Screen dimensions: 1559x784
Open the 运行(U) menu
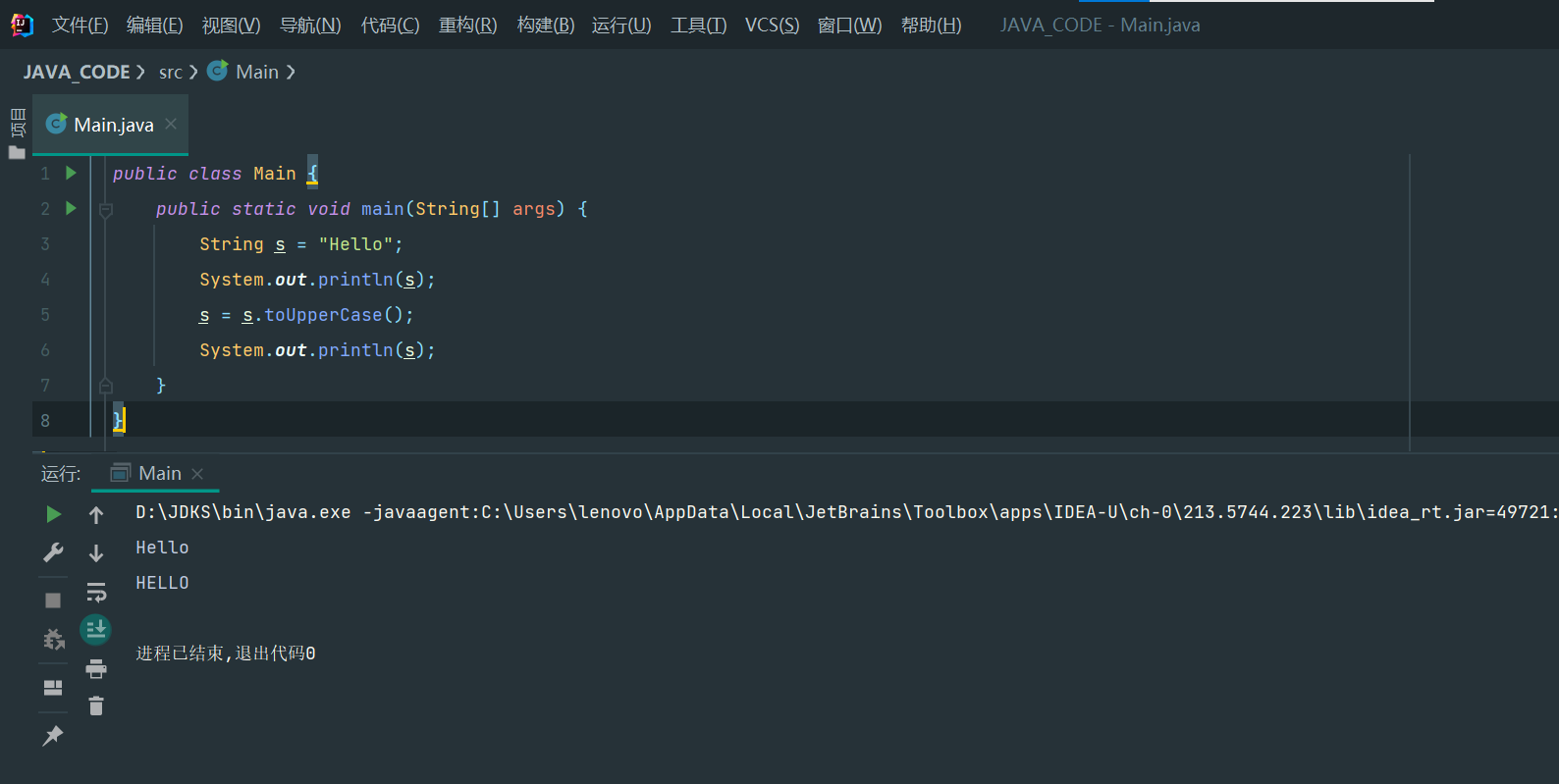point(621,26)
